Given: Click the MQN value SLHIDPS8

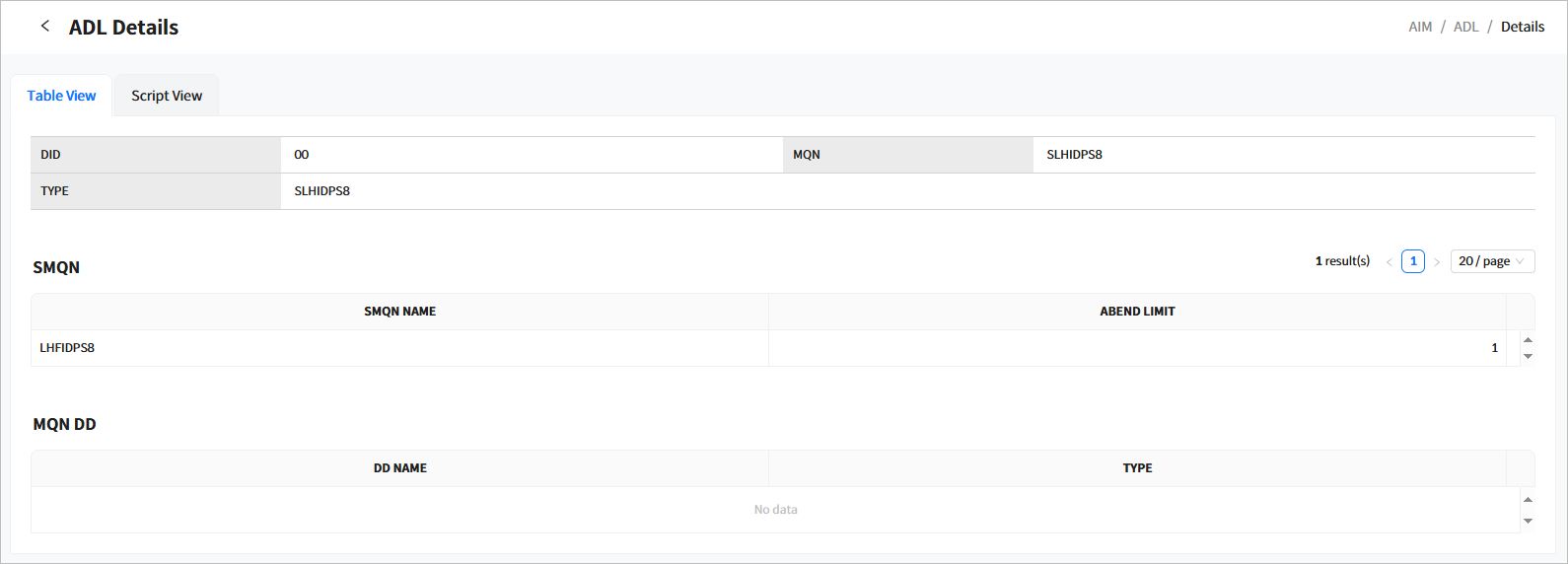Looking at the screenshot, I should click(x=1074, y=155).
